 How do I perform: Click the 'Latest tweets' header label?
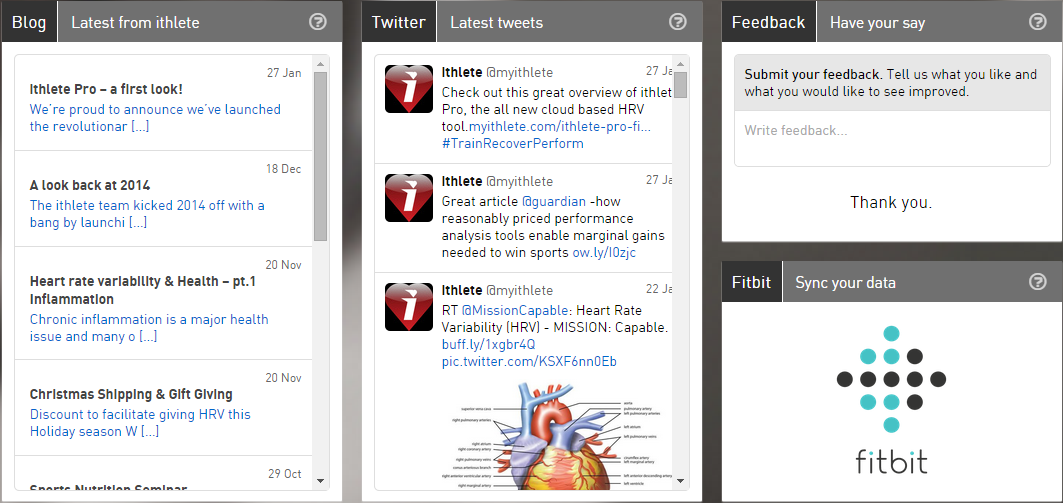(496, 22)
